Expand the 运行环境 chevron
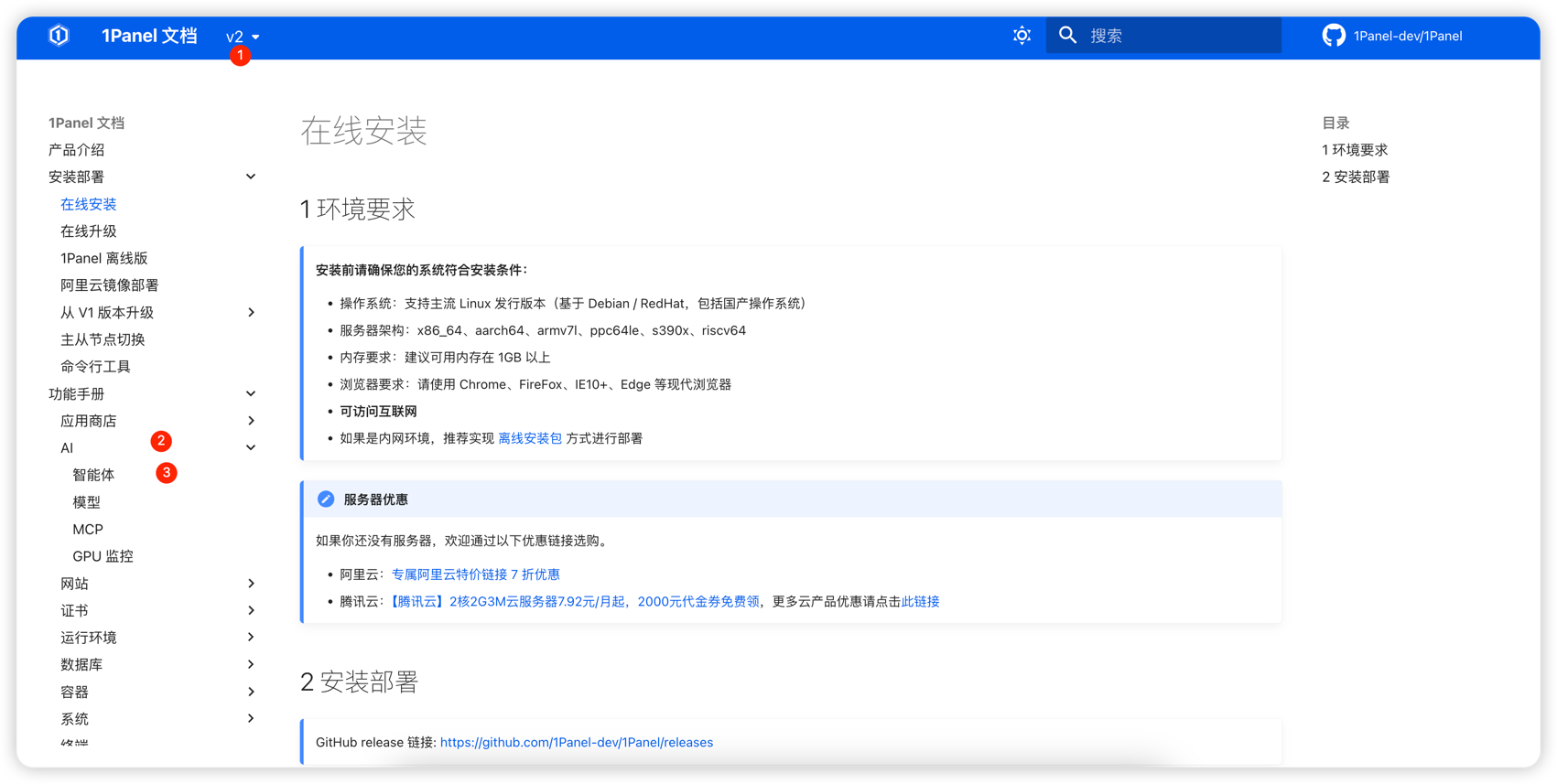 pyautogui.click(x=251, y=638)
